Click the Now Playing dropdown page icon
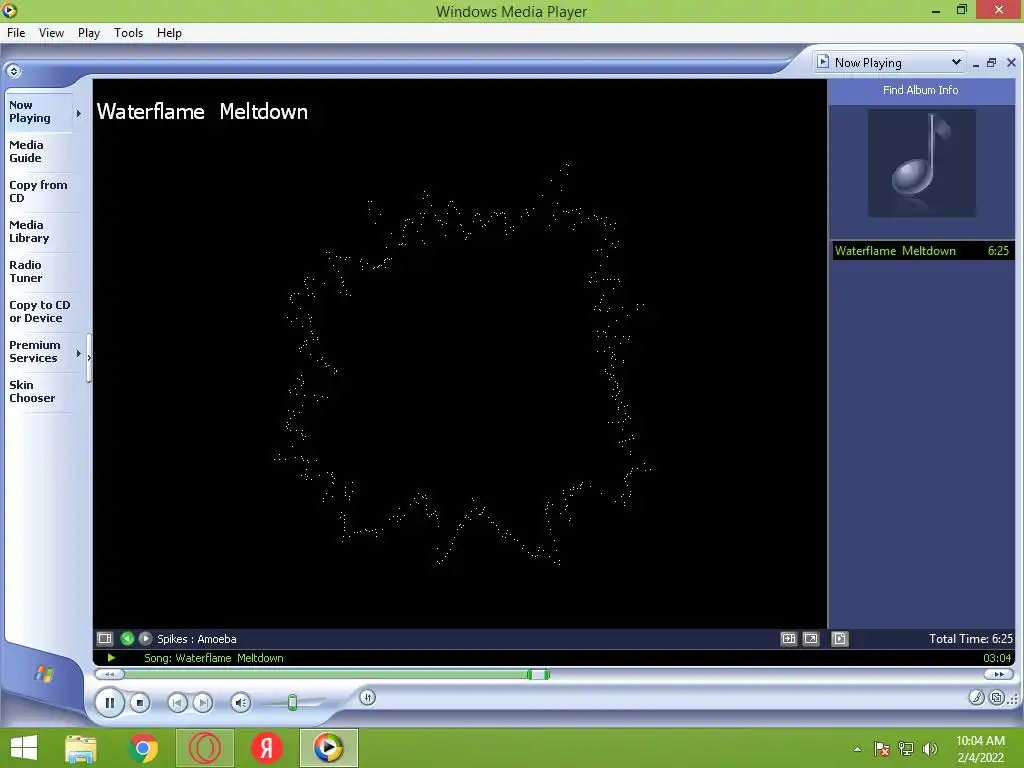 click(x=823, y=62)
